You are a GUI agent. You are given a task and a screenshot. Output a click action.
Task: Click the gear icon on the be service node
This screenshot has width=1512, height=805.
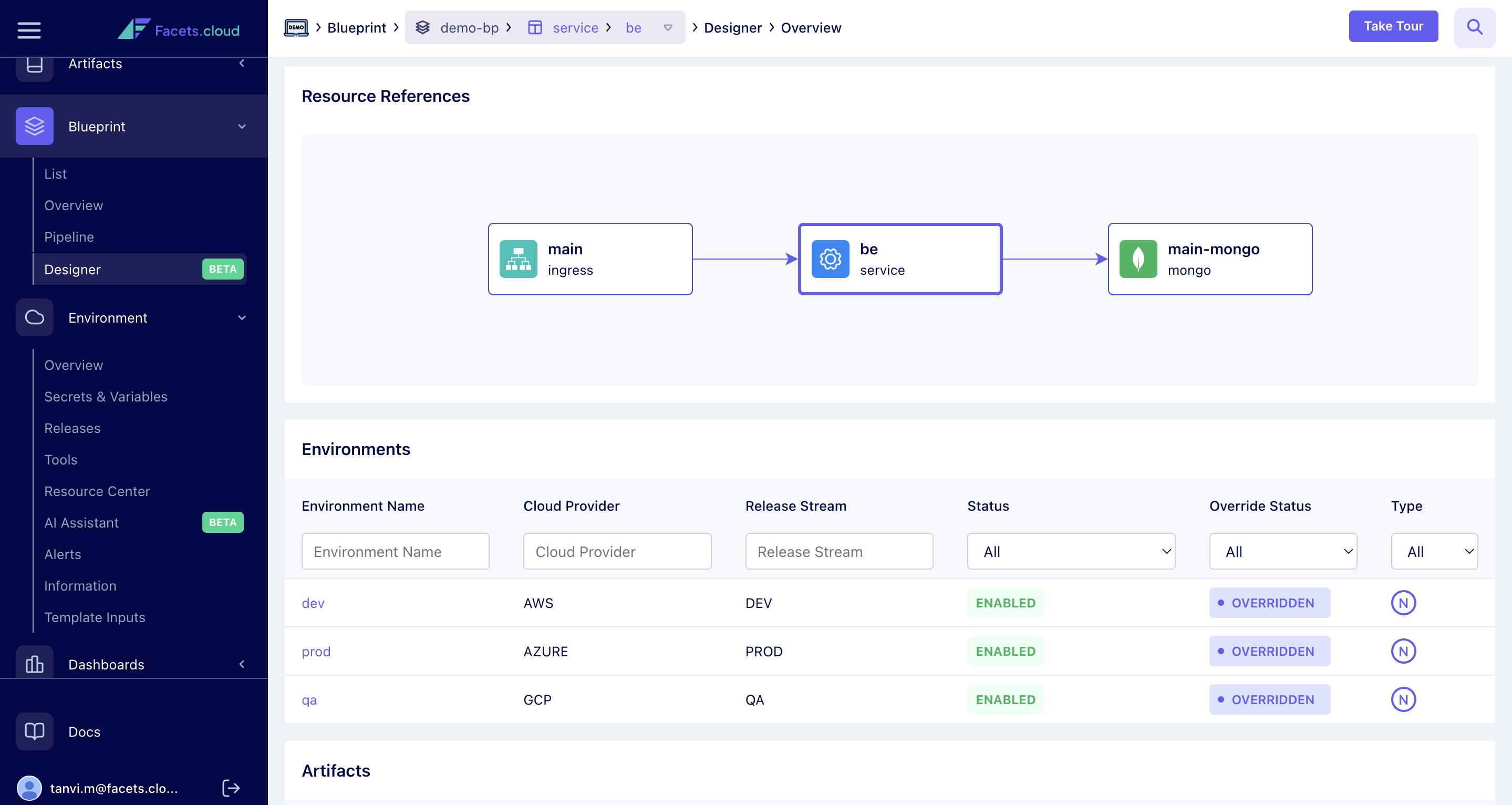pyautogui.click(x=830, y=259)
